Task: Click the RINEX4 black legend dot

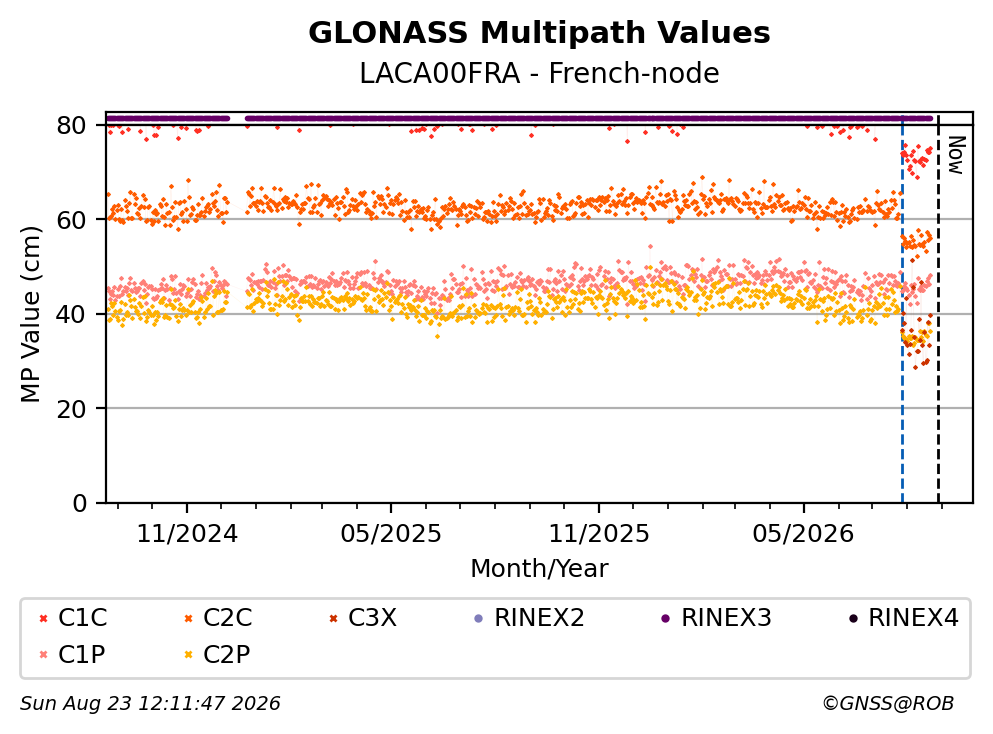Action: click(x=853, y=618)
